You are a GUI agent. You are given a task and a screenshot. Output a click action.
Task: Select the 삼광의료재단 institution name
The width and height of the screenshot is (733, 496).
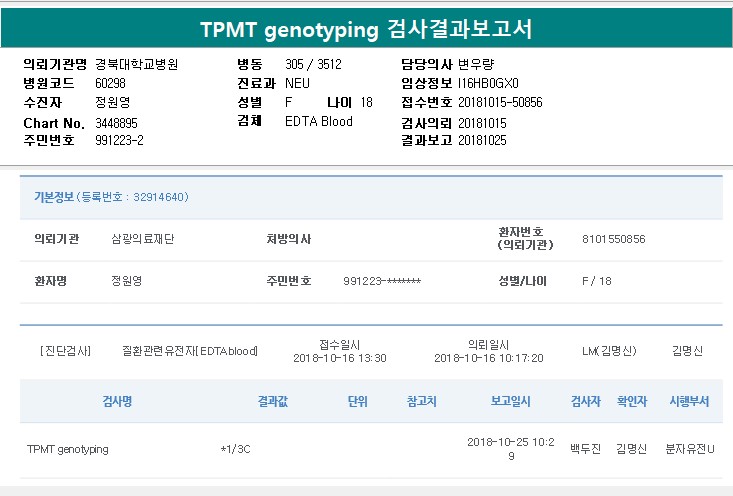pos(142,240)
